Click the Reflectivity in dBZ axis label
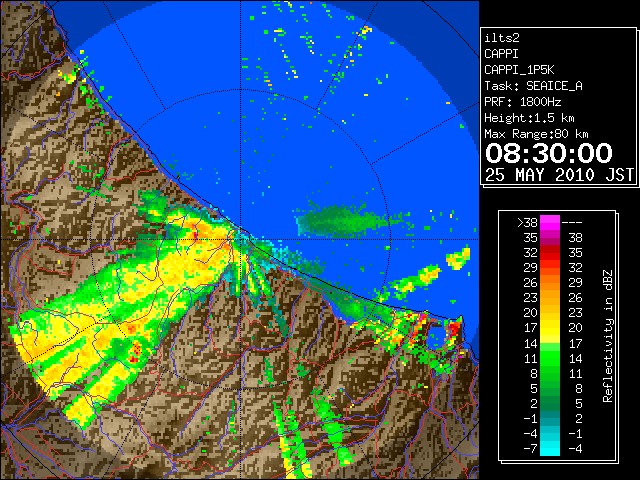 [x=608, y=336]
